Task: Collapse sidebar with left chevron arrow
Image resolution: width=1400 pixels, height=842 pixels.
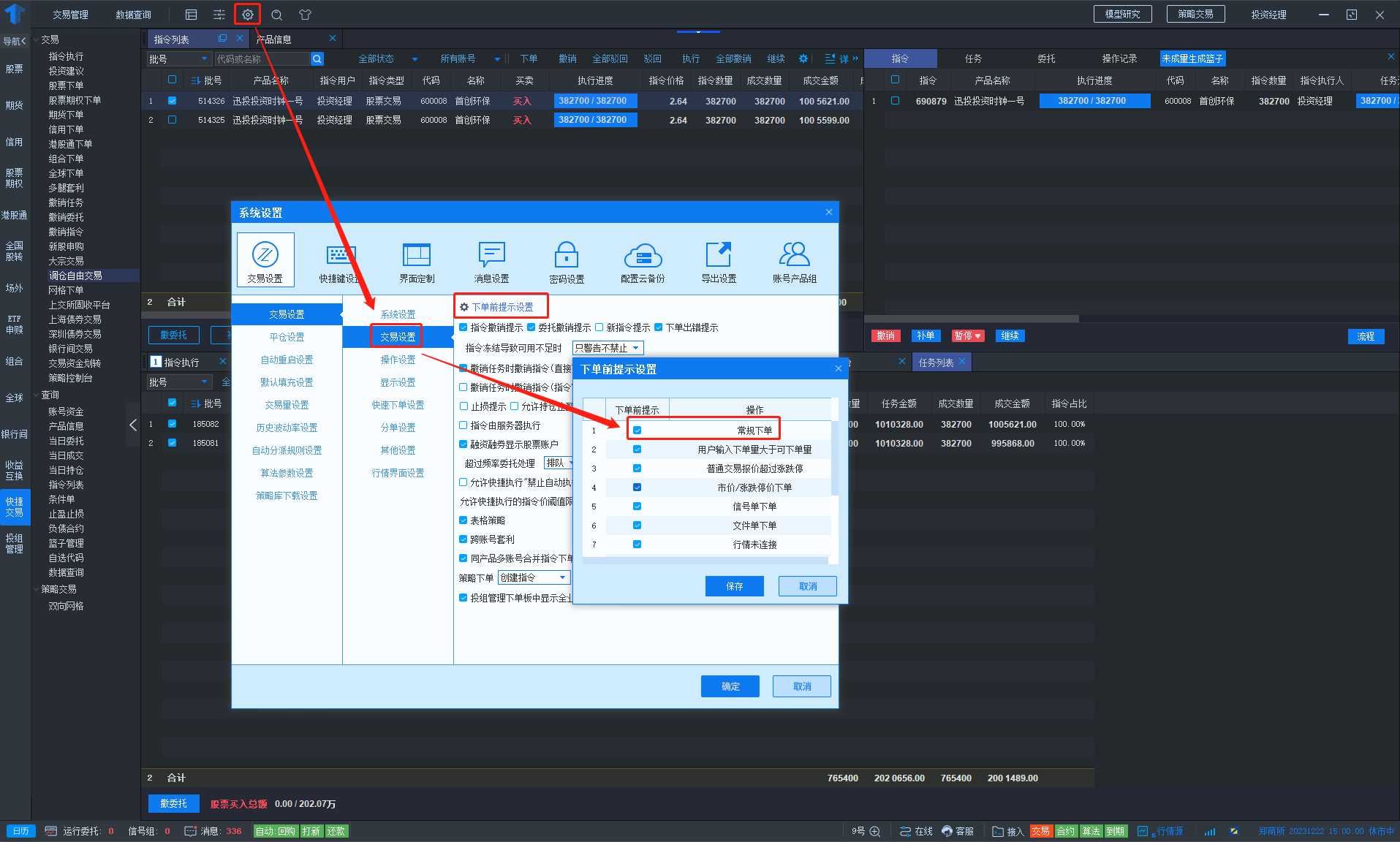Action: coord(133,425)
